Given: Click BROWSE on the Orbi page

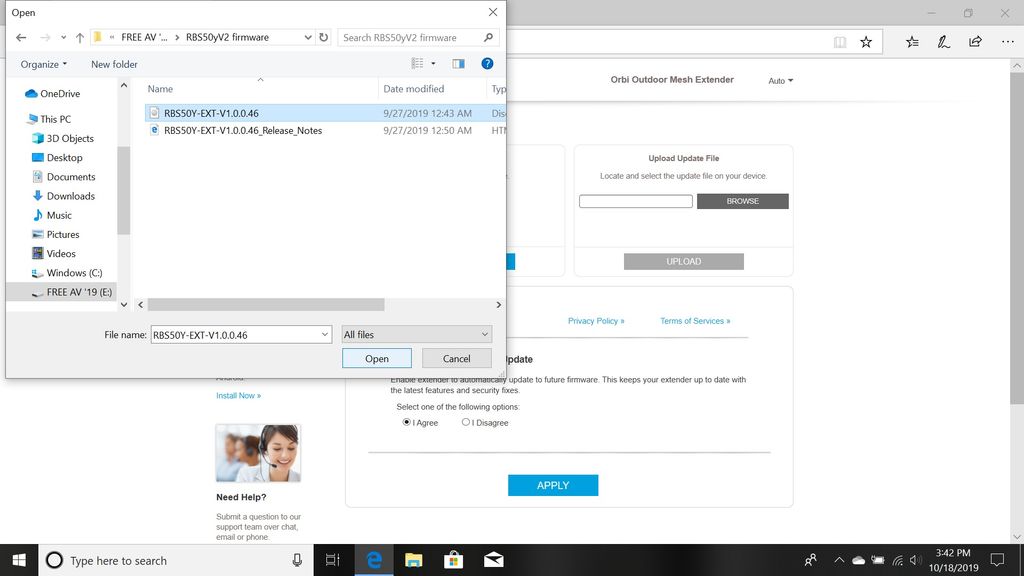Looking at the screenshot, I should pyautogui.click(x=743, y=201).
